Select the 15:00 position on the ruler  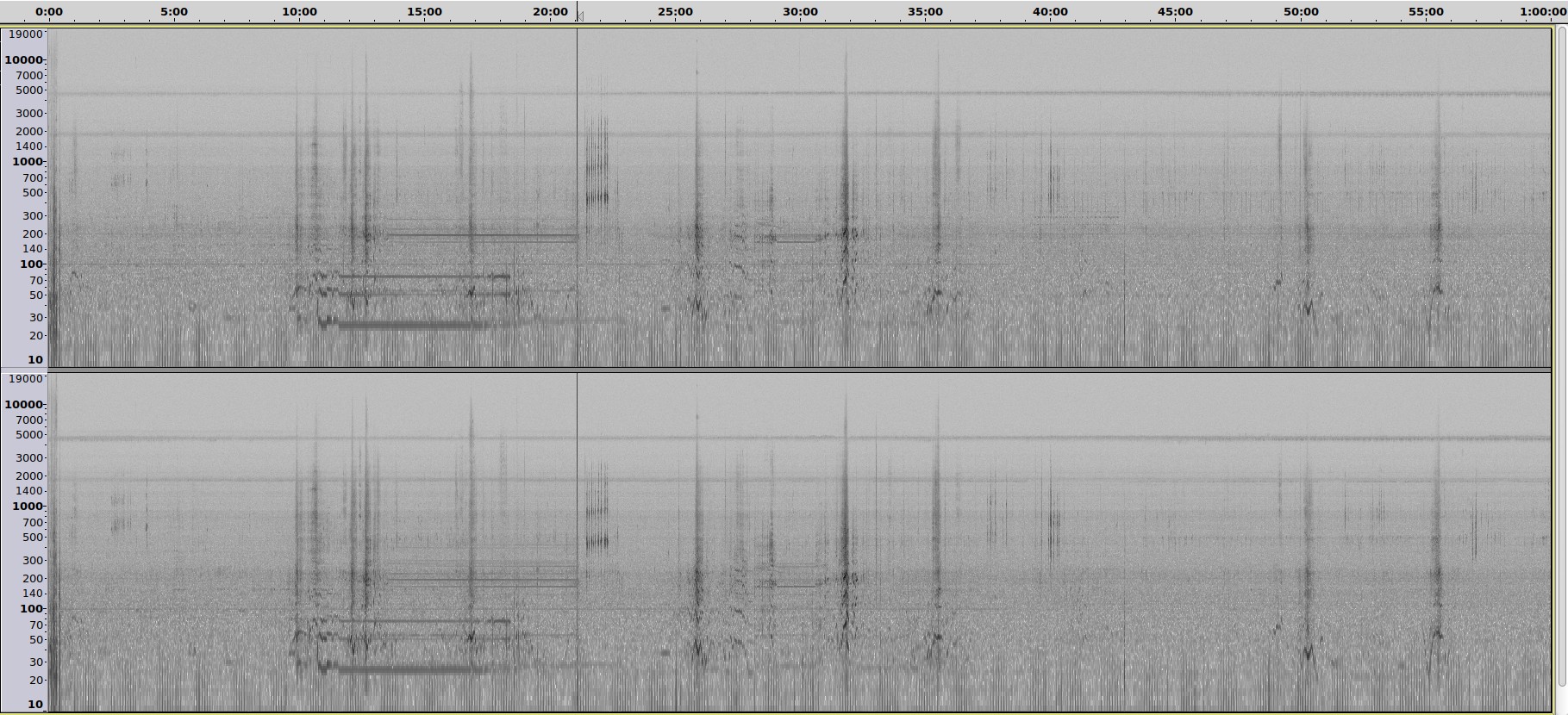pyautogui.click(x=424, y=12)
